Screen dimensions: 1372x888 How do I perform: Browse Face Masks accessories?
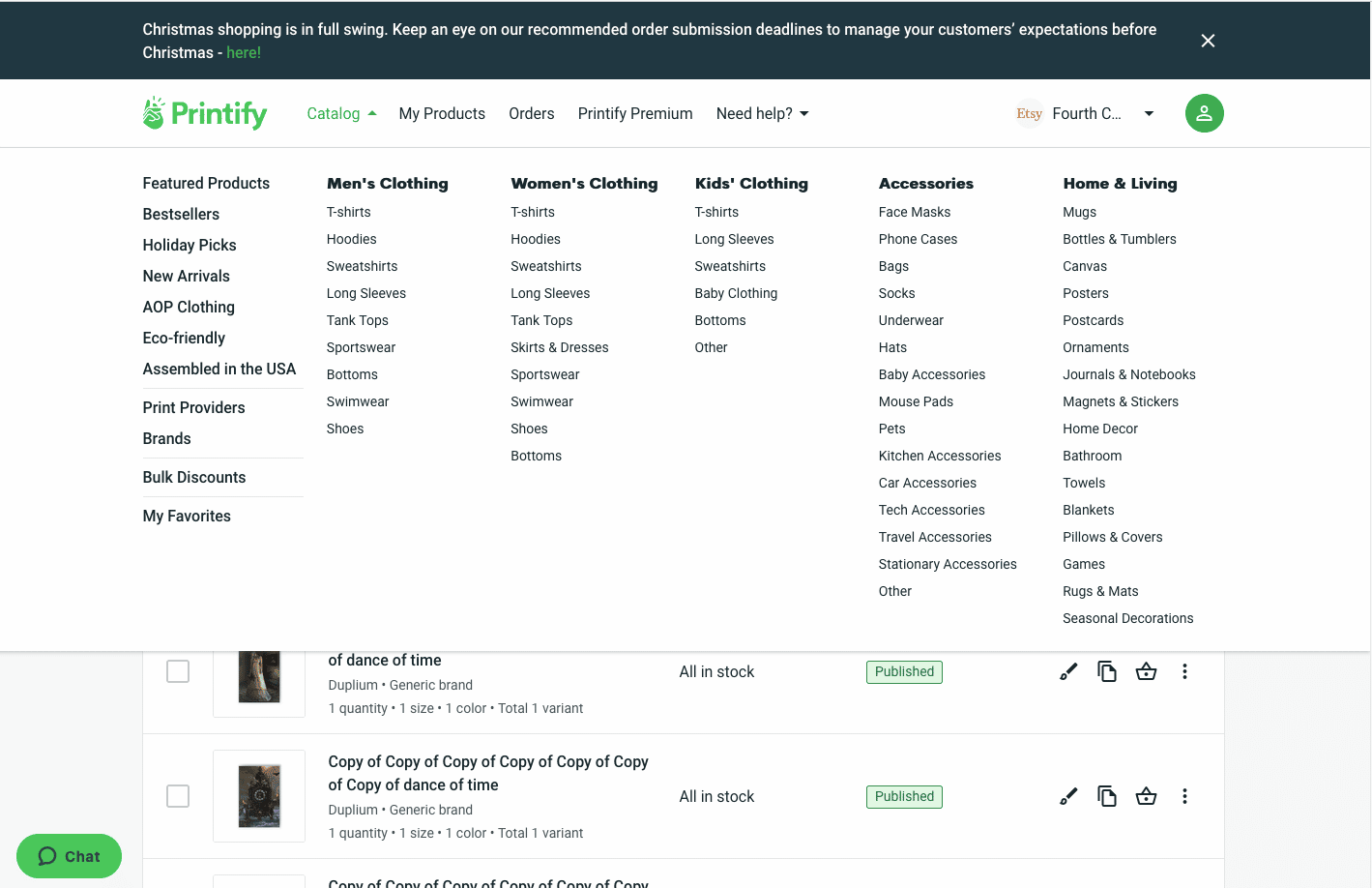[914, 212]
